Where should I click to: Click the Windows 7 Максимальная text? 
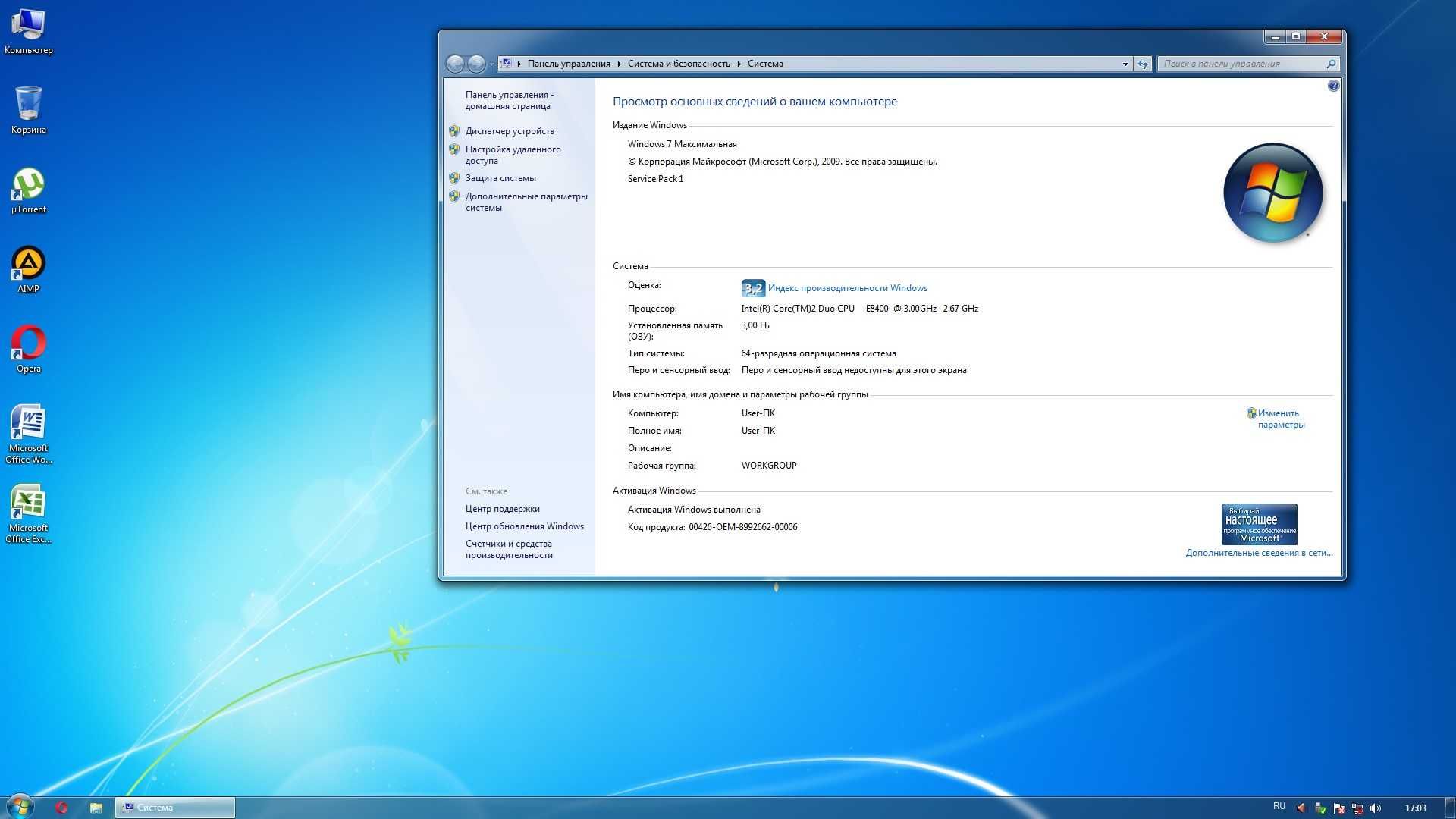(682, 144)
